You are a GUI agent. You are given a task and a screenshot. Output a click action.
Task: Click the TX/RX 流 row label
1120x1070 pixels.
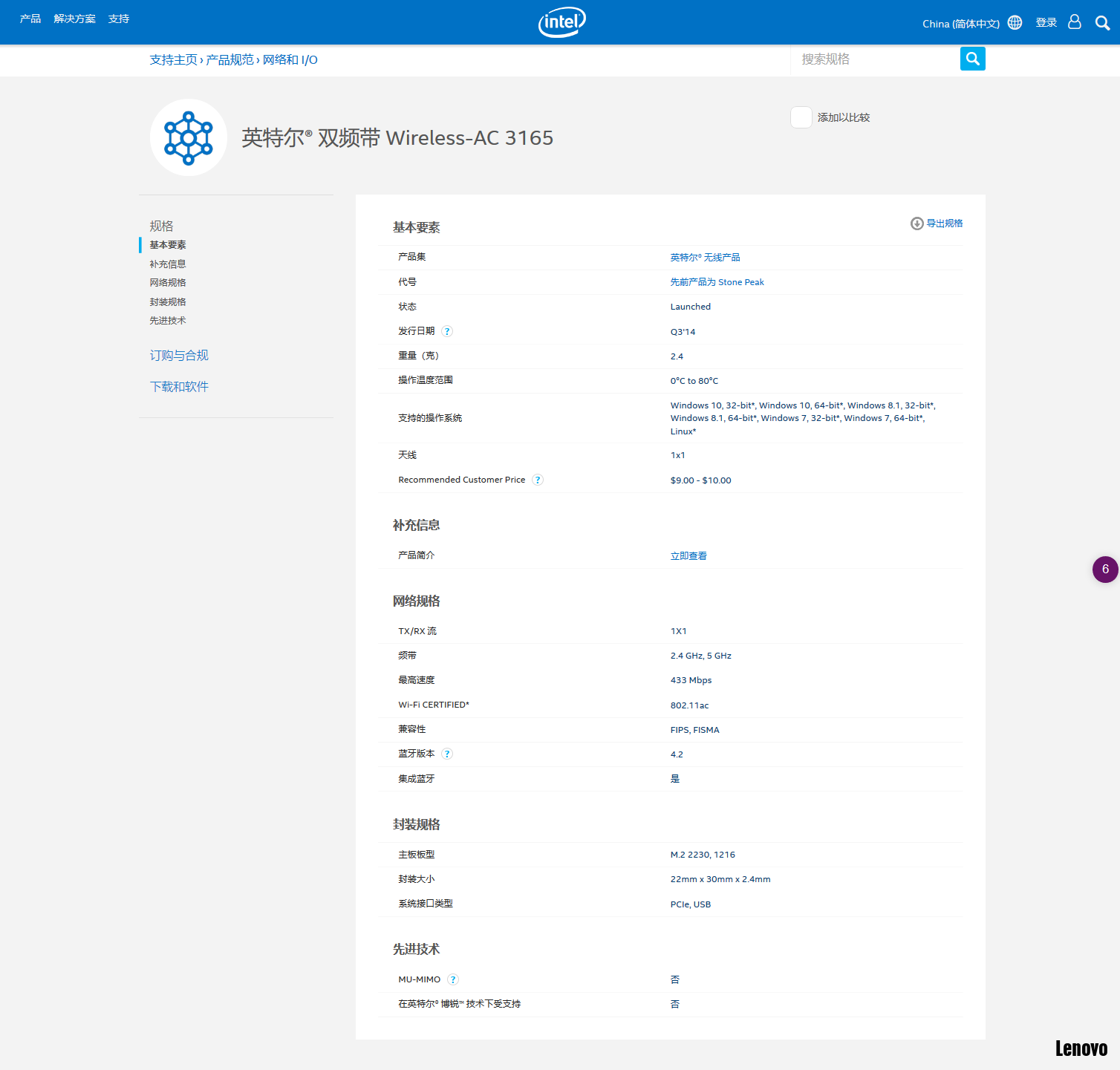[x=417, y=631]
